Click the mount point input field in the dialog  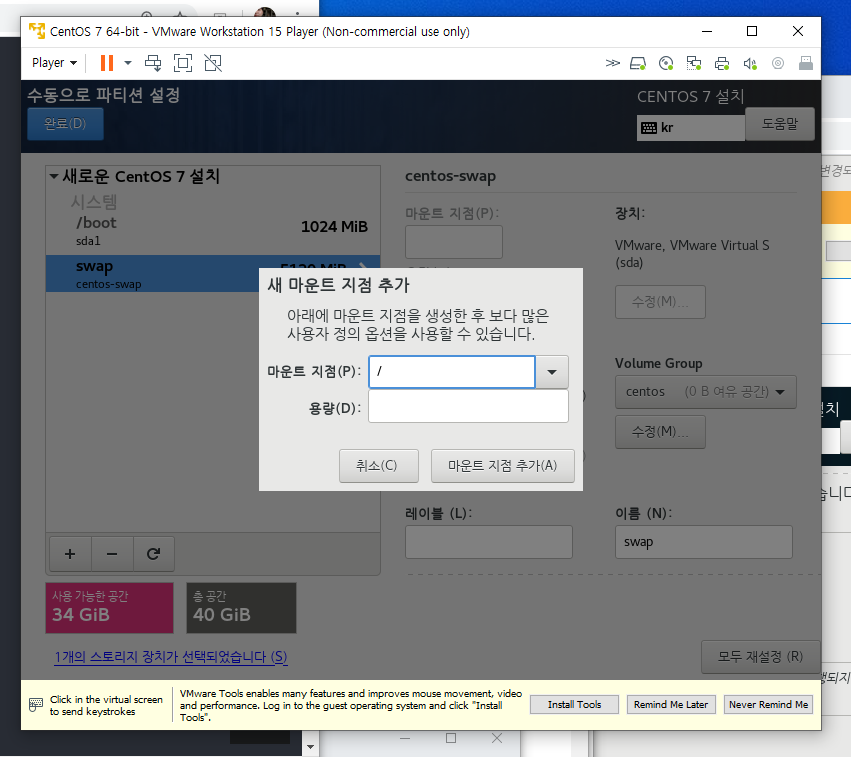tap(452, 372)
